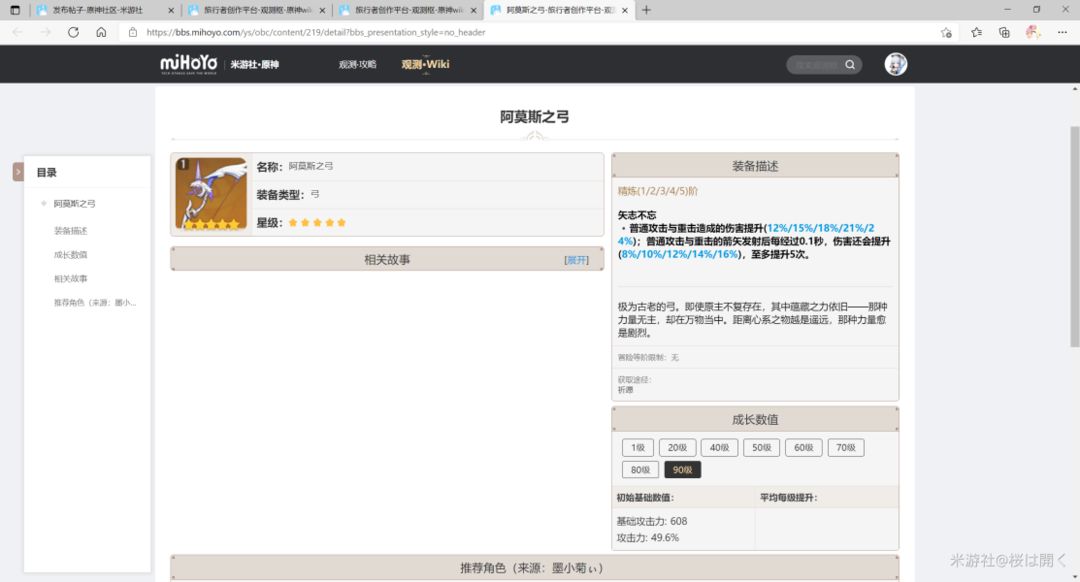The image size is (1080, 582).
Task: Open 观测·攻略 navigation item
Action: point(357,65)
